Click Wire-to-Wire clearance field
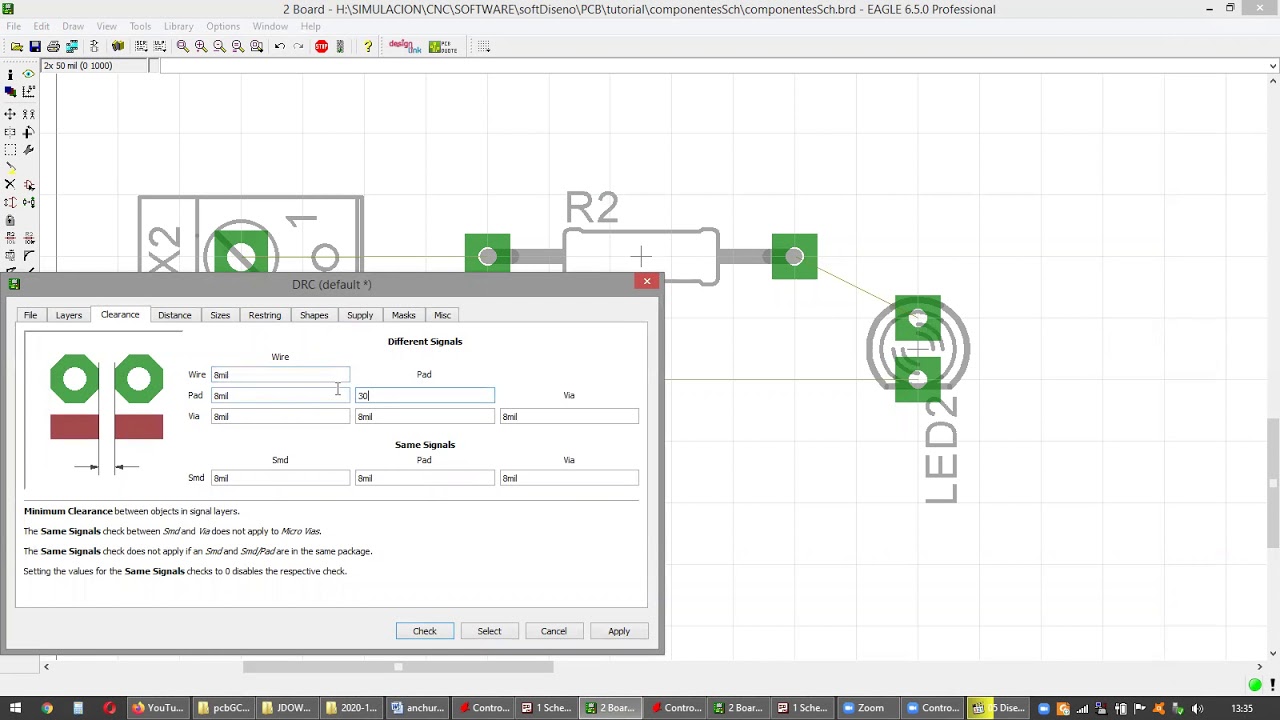1280x720 pixels. click(x=280, y=375)
